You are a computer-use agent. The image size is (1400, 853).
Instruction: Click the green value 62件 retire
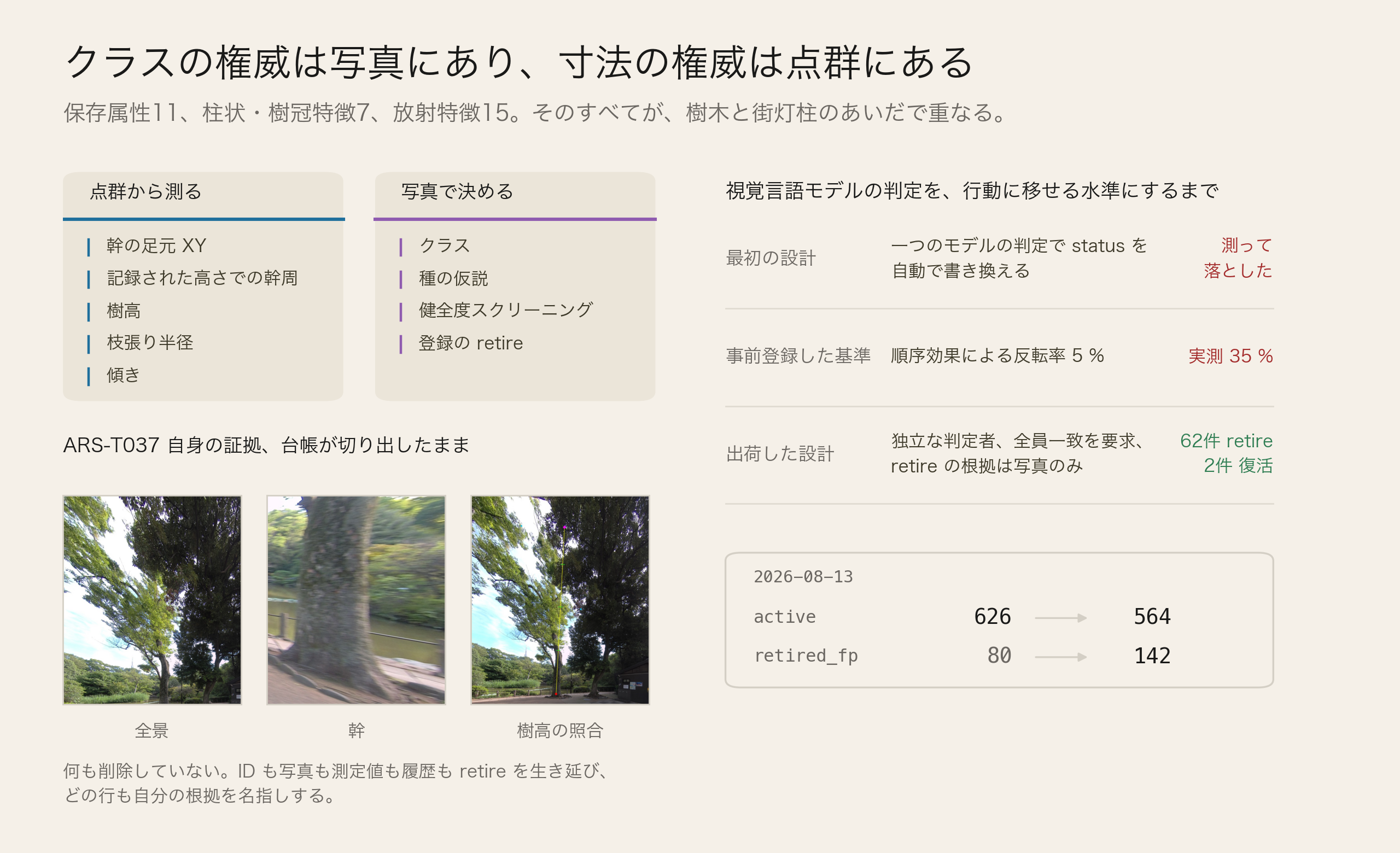(x=1226, y=441)
